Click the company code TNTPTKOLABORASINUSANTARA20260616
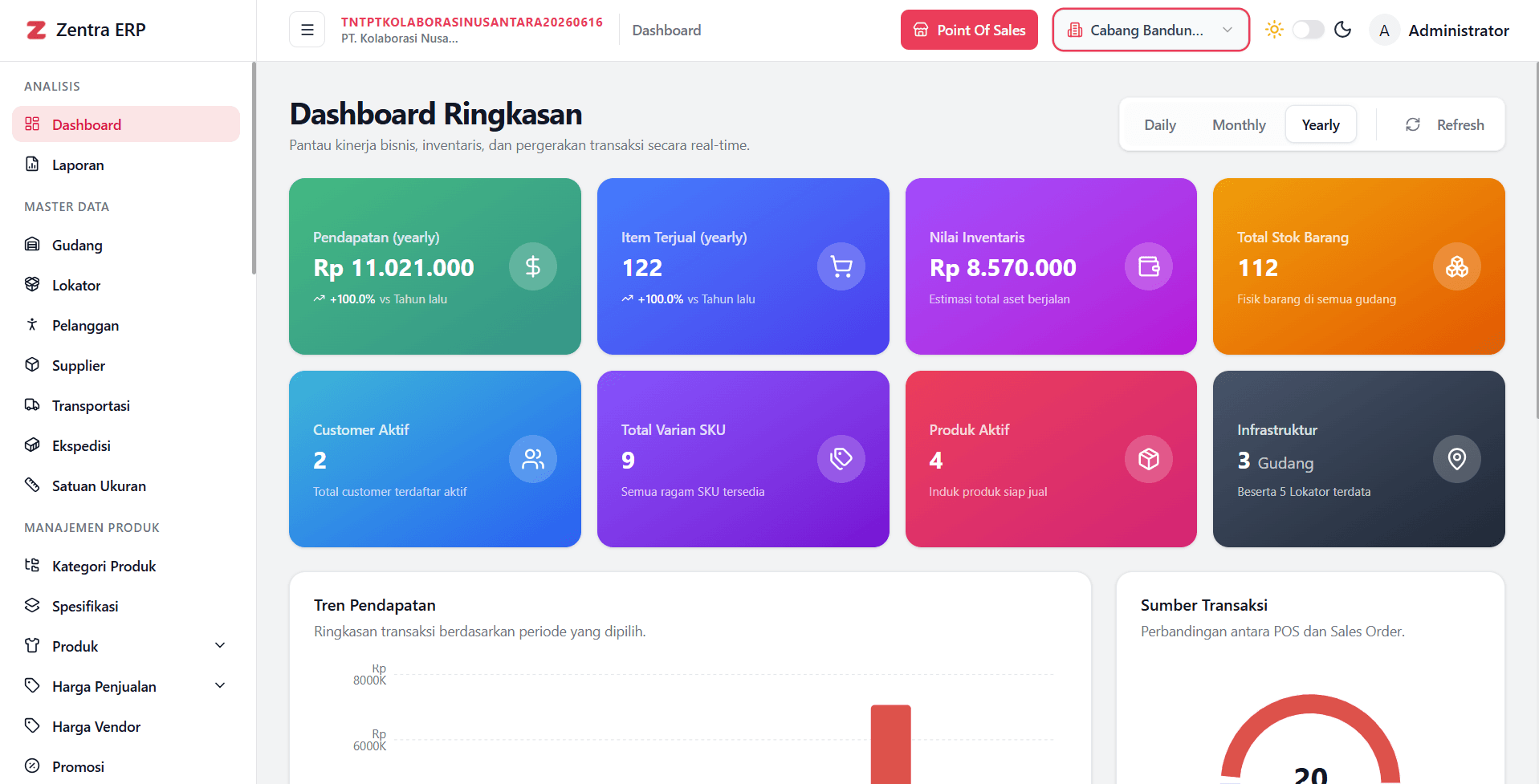This screenshot has width=1539, height=784. pos(472,22)
